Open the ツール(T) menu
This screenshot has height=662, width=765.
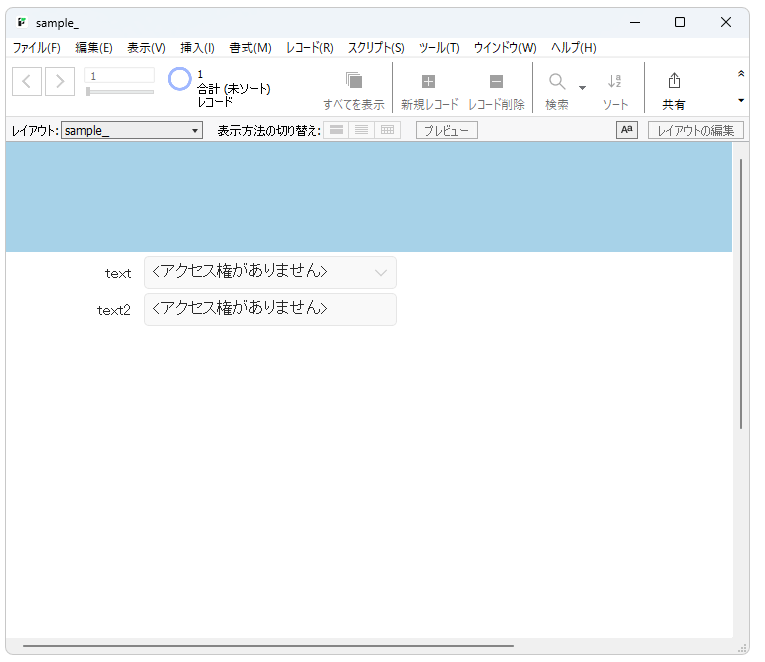(x=439, y=48)
